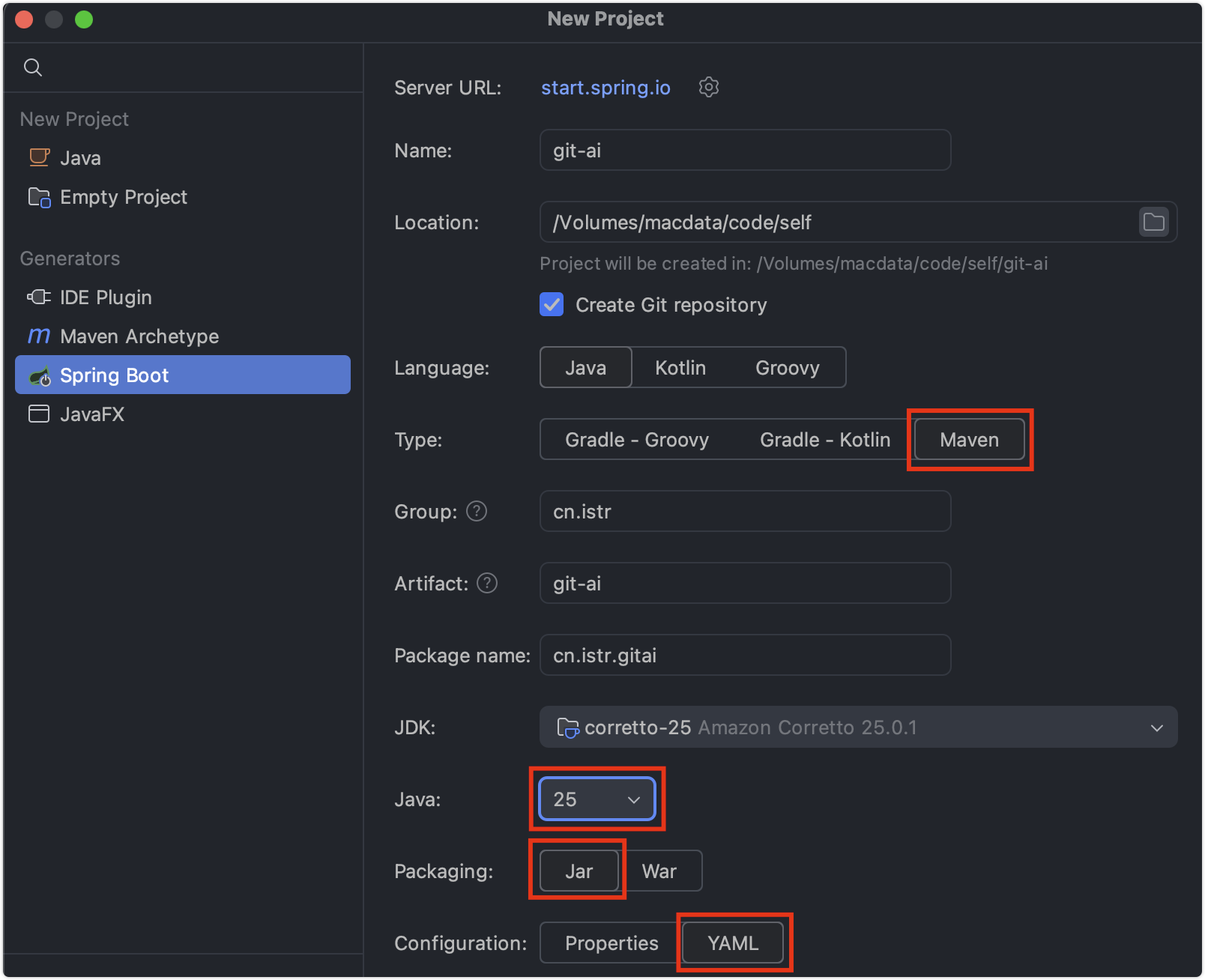Choose the IDE Plugin generator

[106, 297]
